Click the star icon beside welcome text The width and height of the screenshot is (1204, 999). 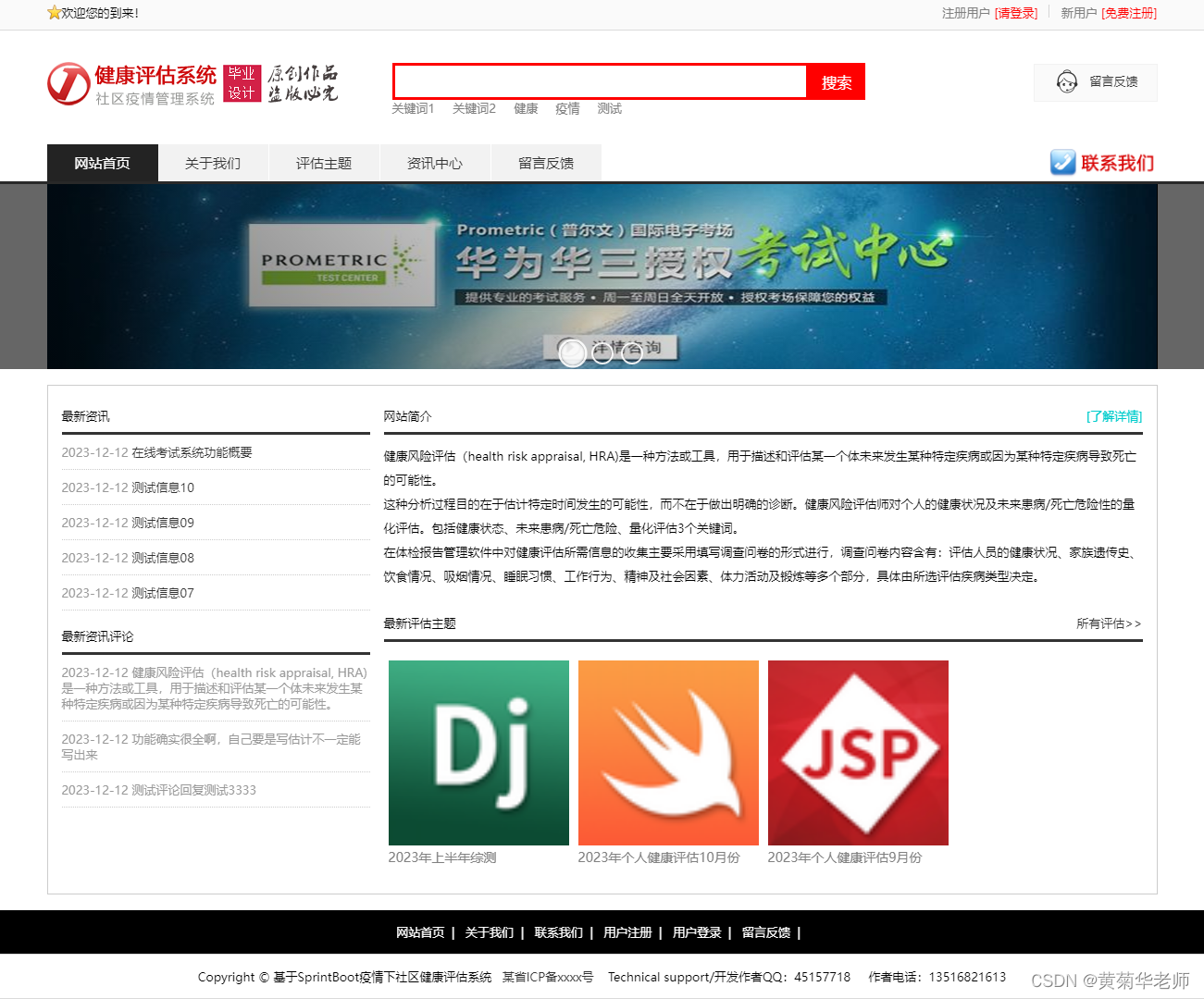54,13
